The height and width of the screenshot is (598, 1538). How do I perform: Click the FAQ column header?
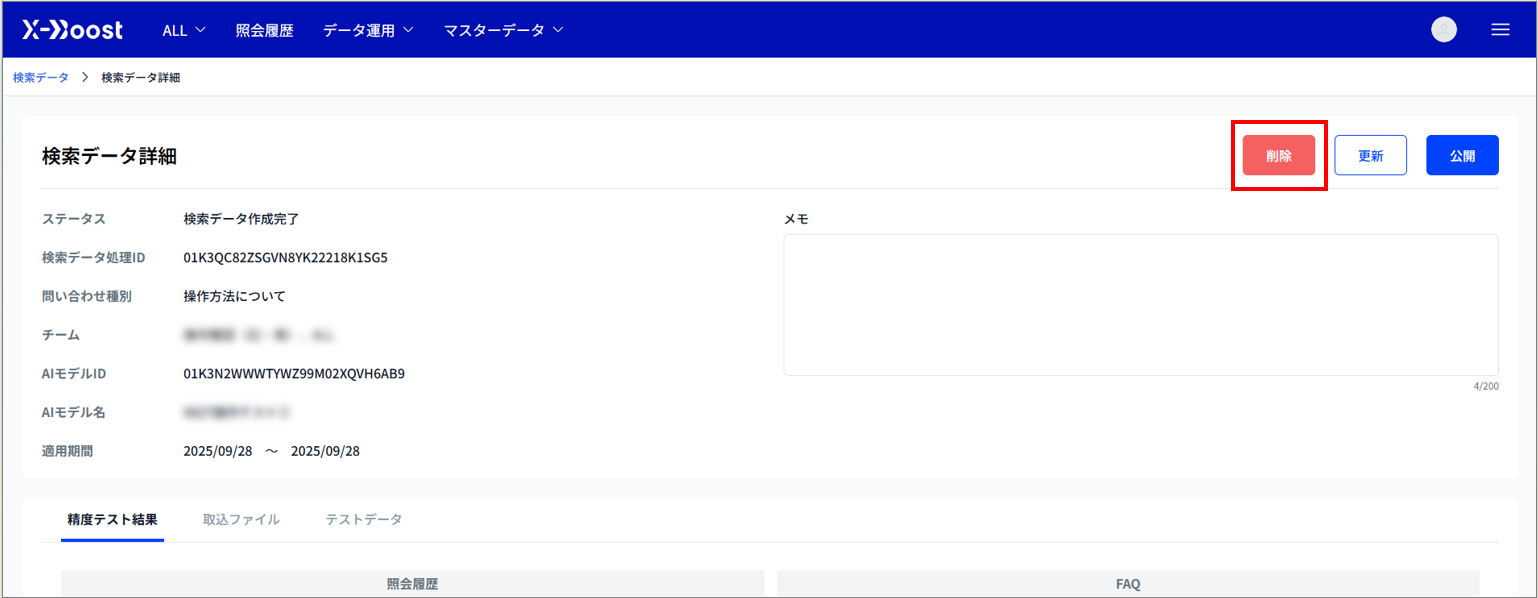pos(1128,584)
